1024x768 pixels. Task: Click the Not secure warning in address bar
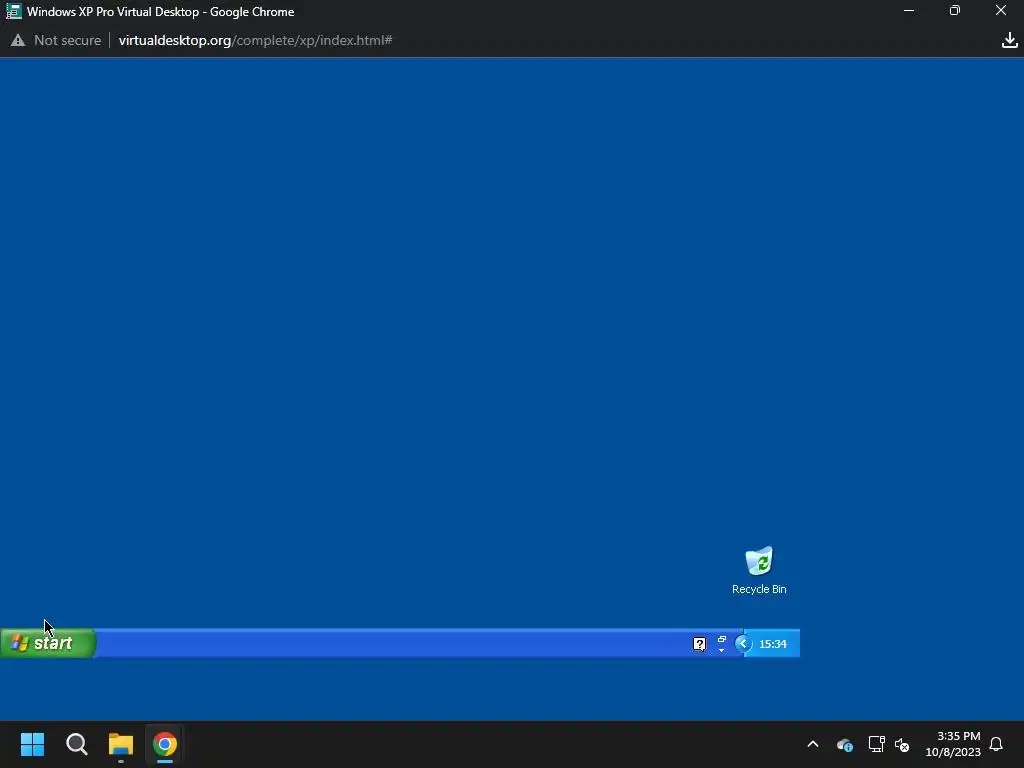click(56, 40)
